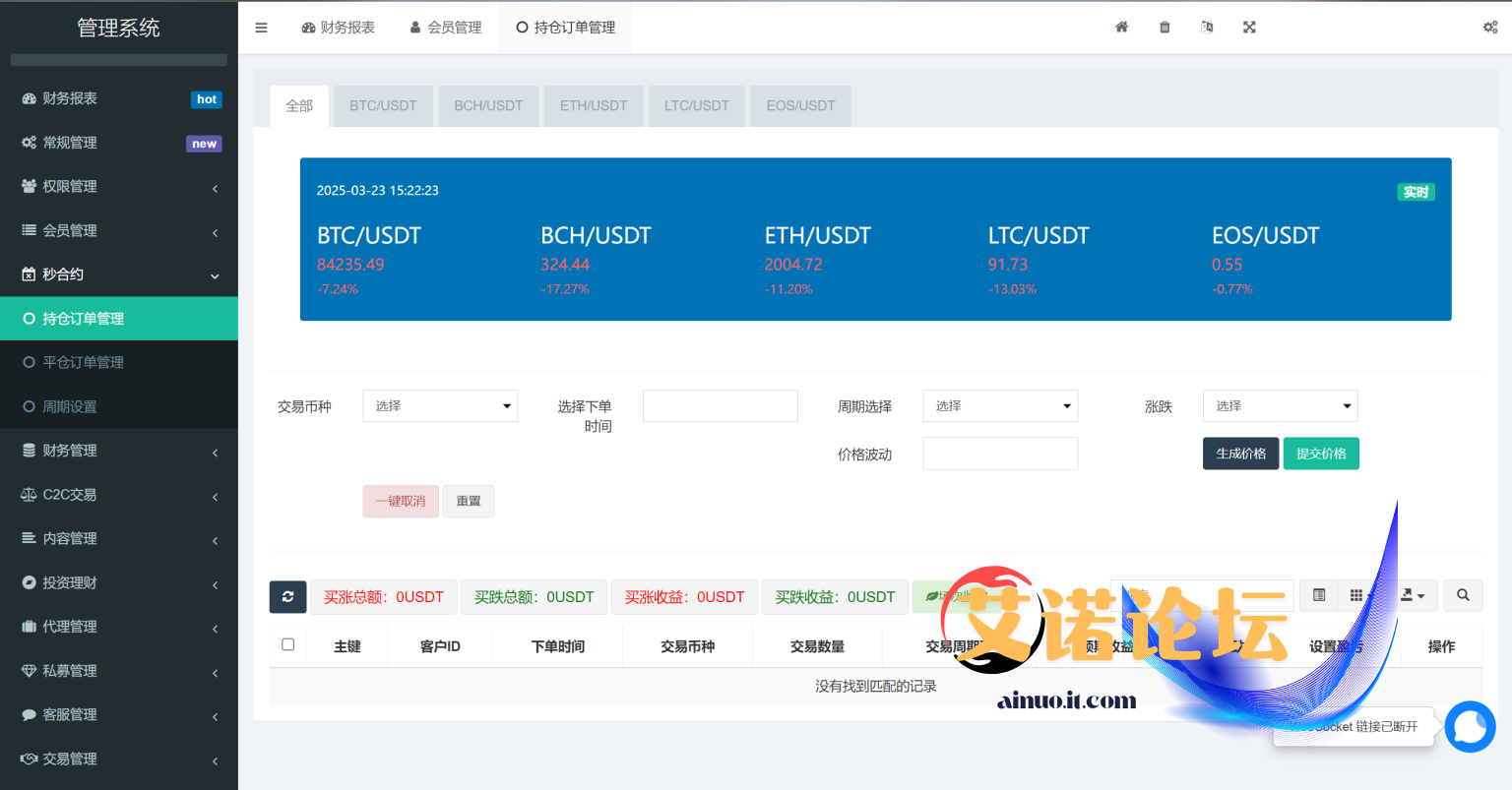Click 买涨总额 summary badge
1512x790 pixels.
[384, 597]
